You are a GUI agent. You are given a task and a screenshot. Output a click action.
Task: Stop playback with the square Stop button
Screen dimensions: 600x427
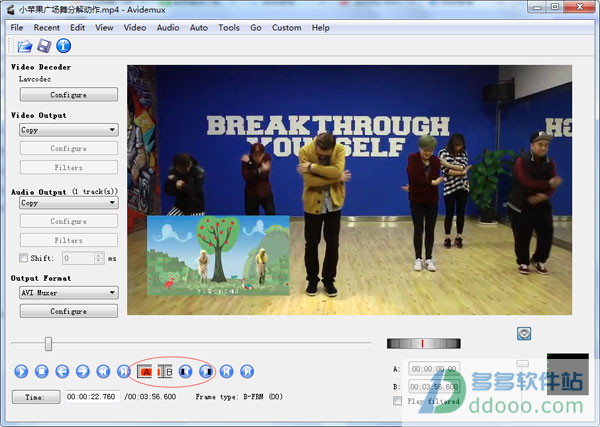point(42,371)
